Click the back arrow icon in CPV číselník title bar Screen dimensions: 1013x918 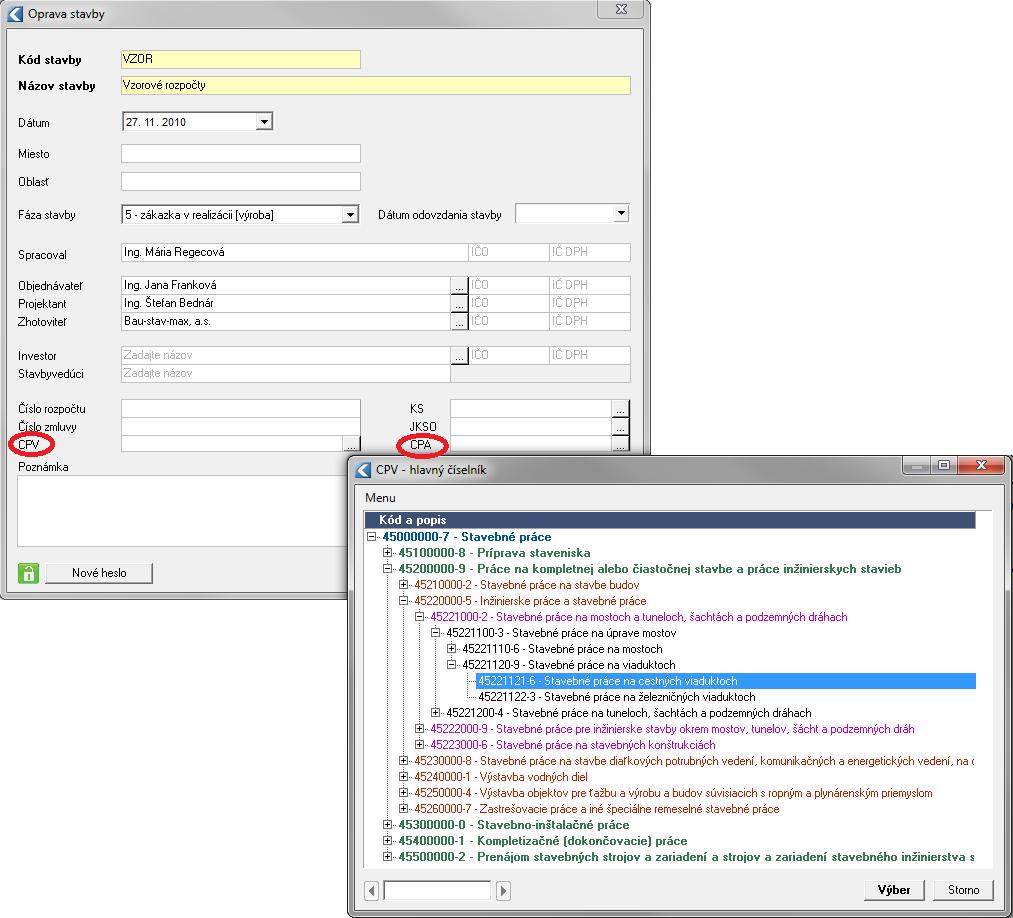363,470
